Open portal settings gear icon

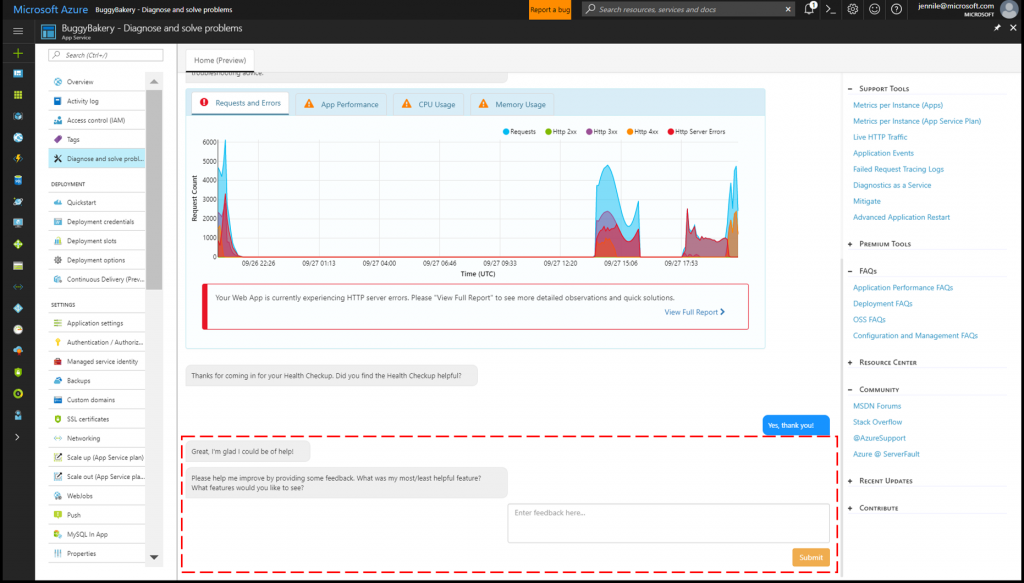(852, 9)
